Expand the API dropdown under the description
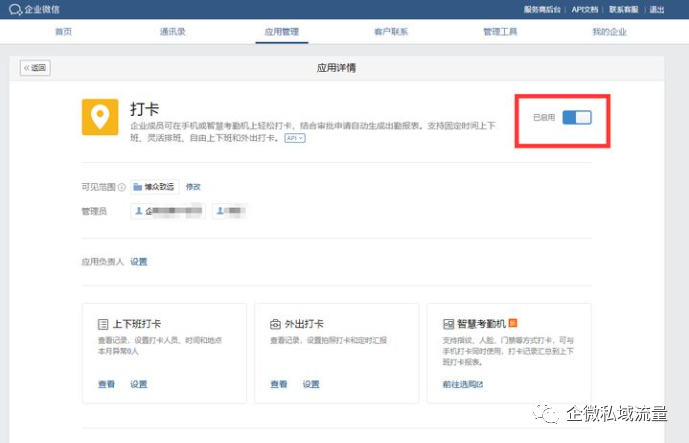 [x=294, y=139]
